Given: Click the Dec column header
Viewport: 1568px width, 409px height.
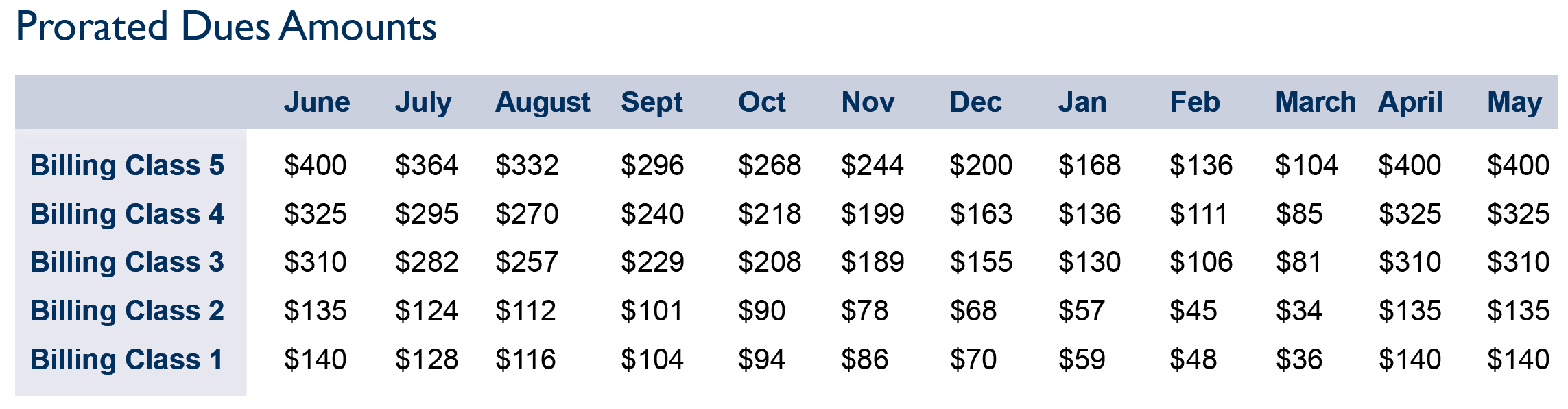Looking at the screenshot, I should 975,102.
